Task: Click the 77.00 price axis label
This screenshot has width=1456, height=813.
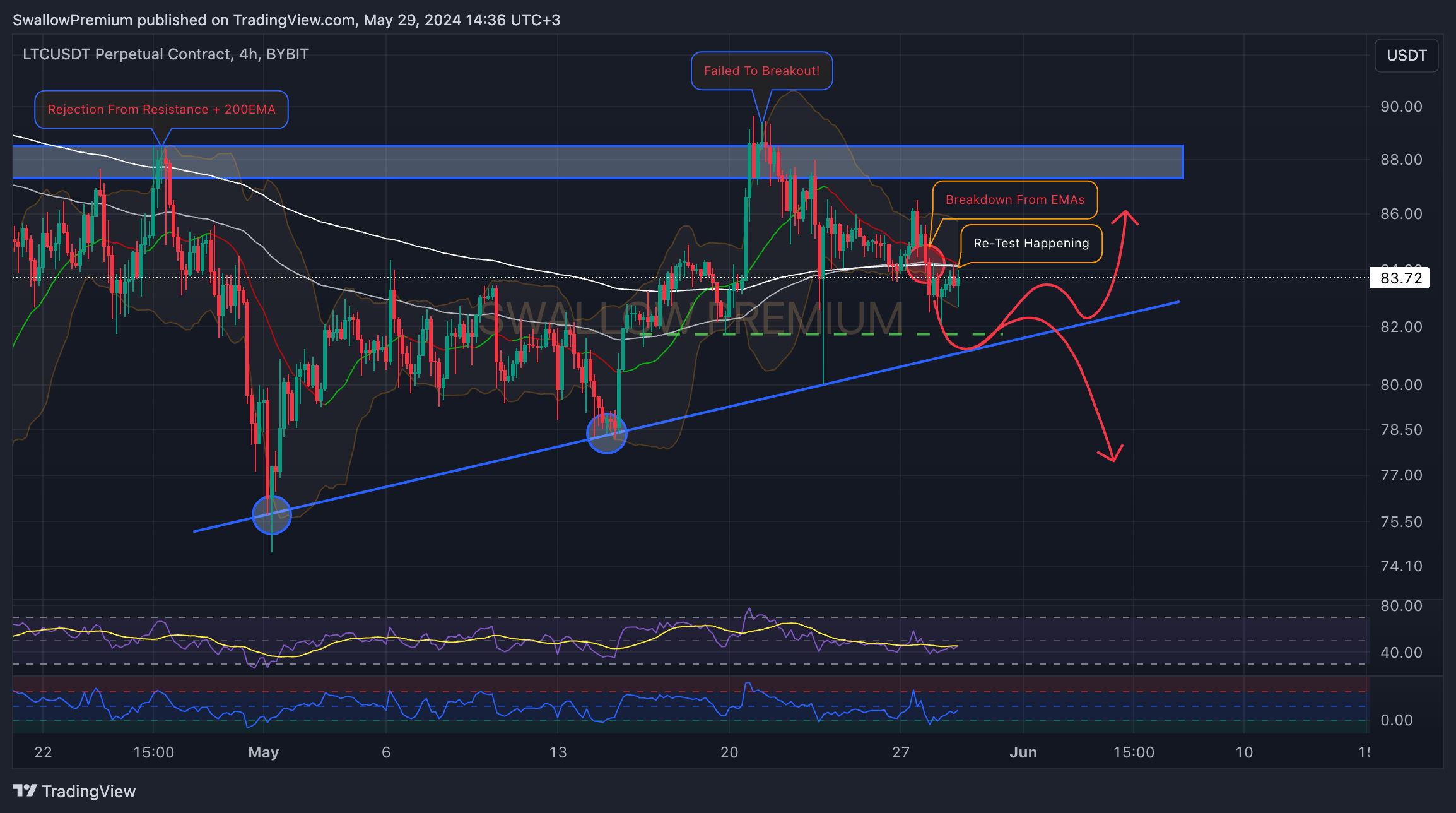Action: [x=1401, y=475]
